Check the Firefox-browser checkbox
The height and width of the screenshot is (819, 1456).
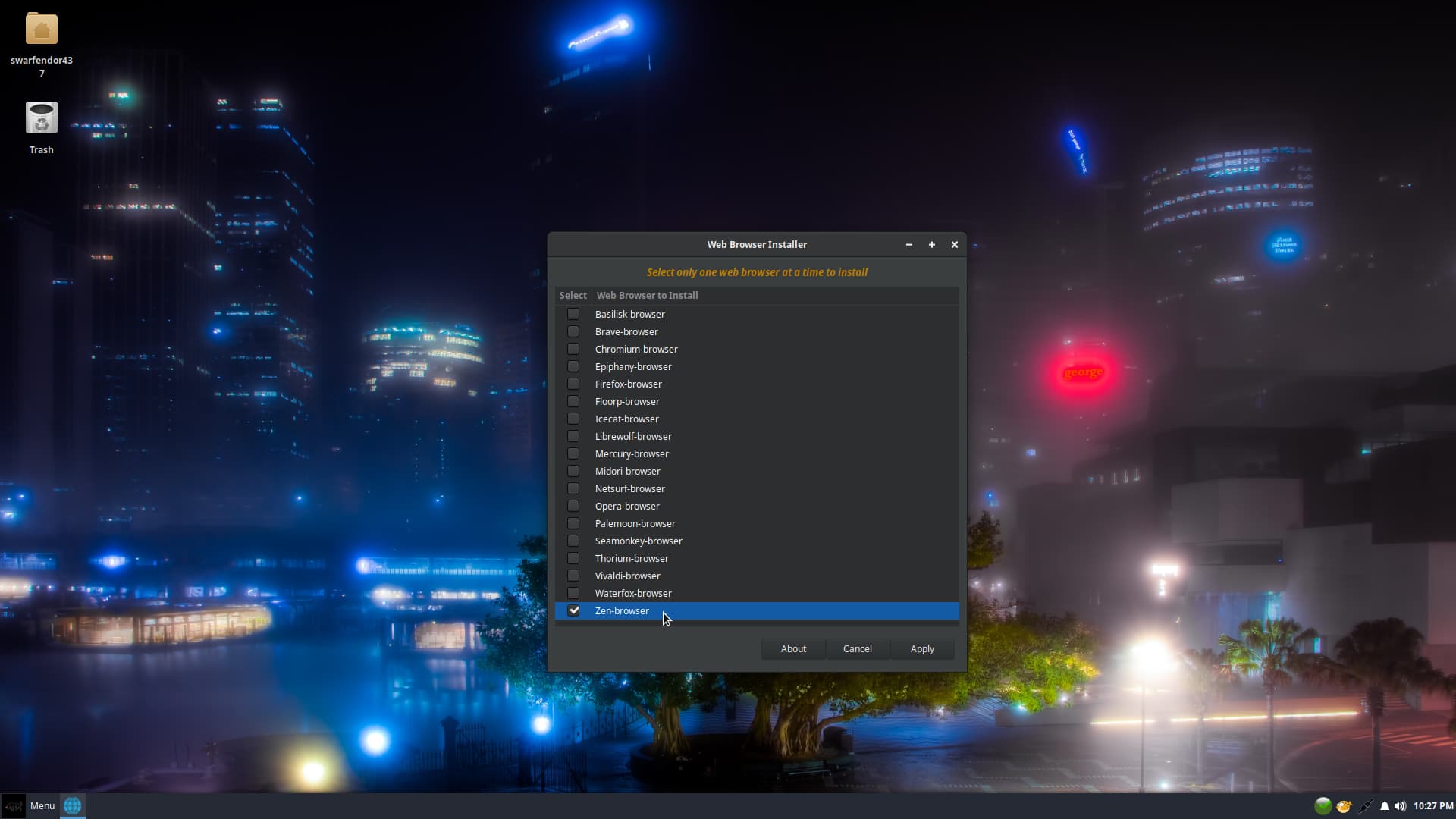coord(573,384)
